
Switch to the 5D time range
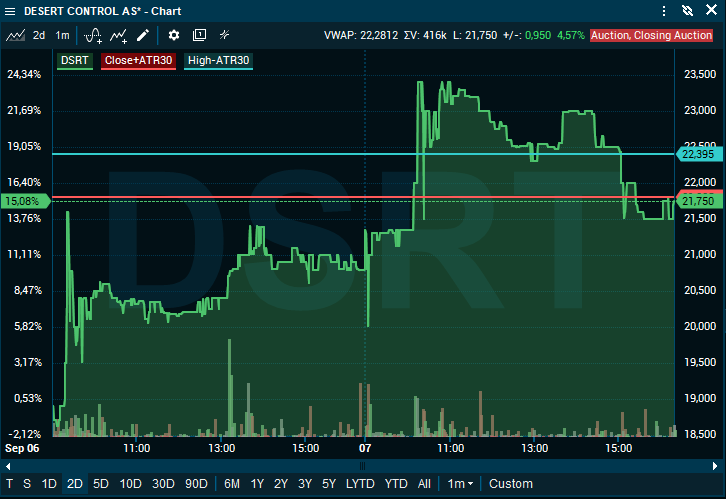click(x=101, y=484)
